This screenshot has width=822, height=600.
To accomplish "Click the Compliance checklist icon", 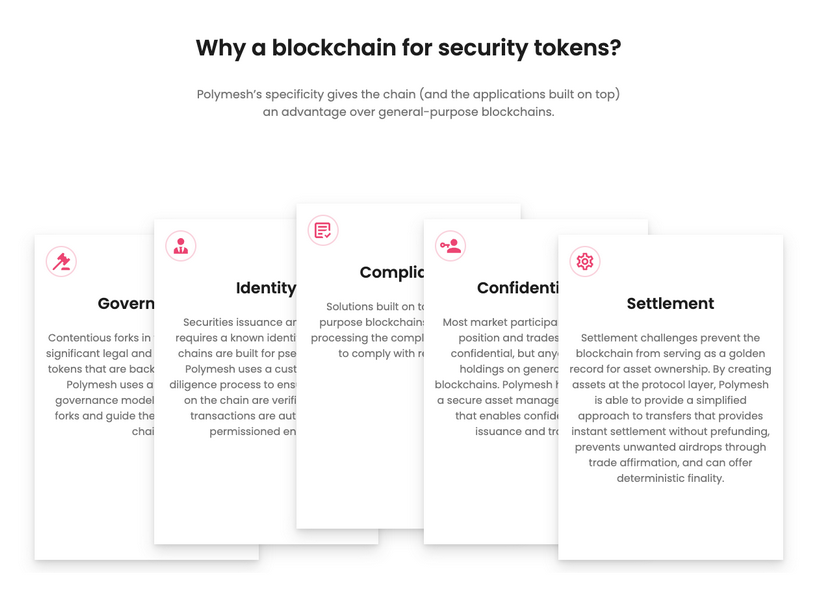I will tap(322, 231).
